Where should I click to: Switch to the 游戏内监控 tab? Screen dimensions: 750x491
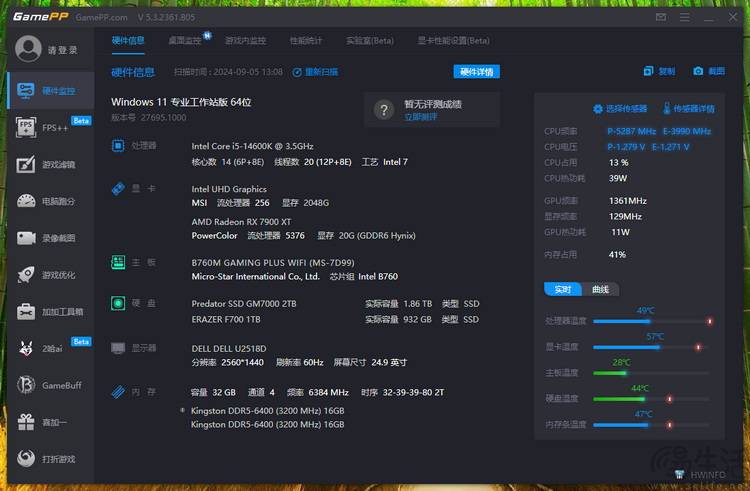pos(245,41)
